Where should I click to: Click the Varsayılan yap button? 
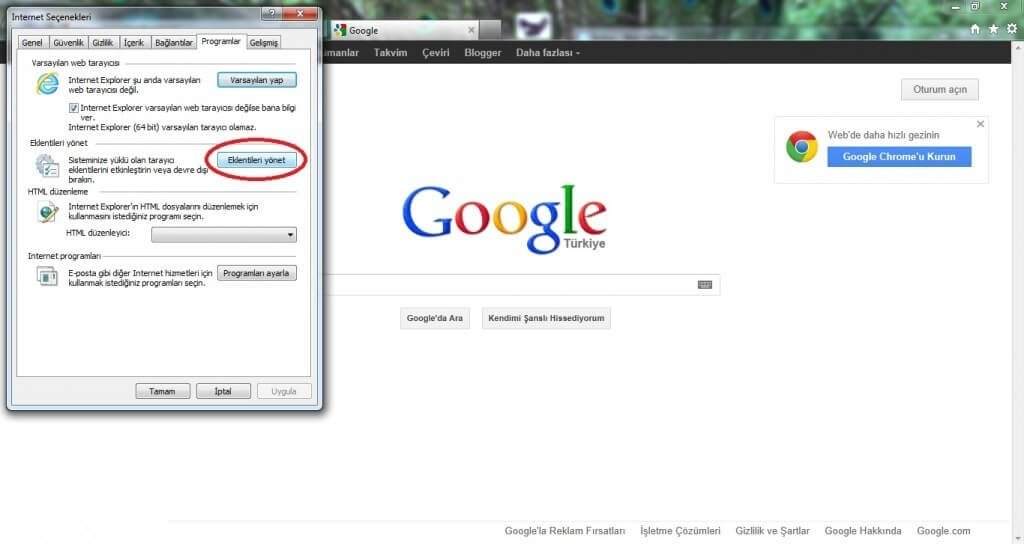click(x=257, y=80)
